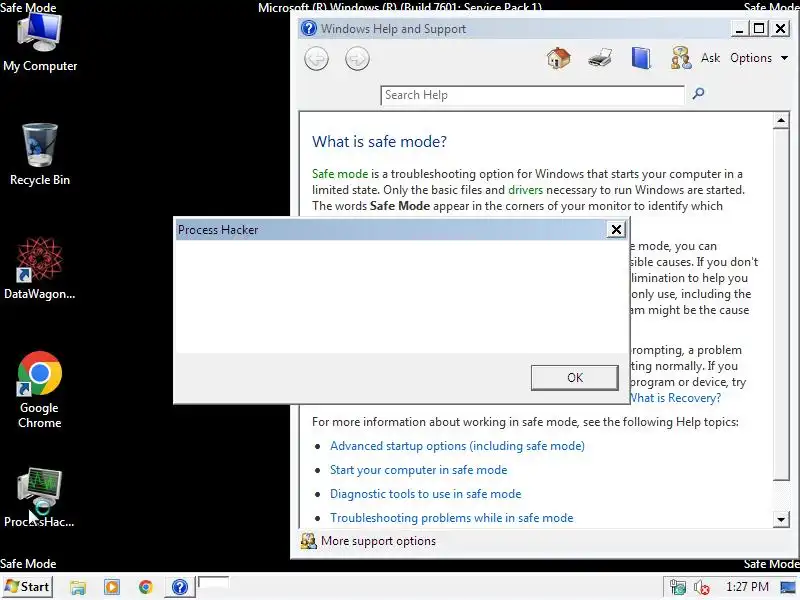Click the Show desktop taskbar icon

tap(788, 588)
